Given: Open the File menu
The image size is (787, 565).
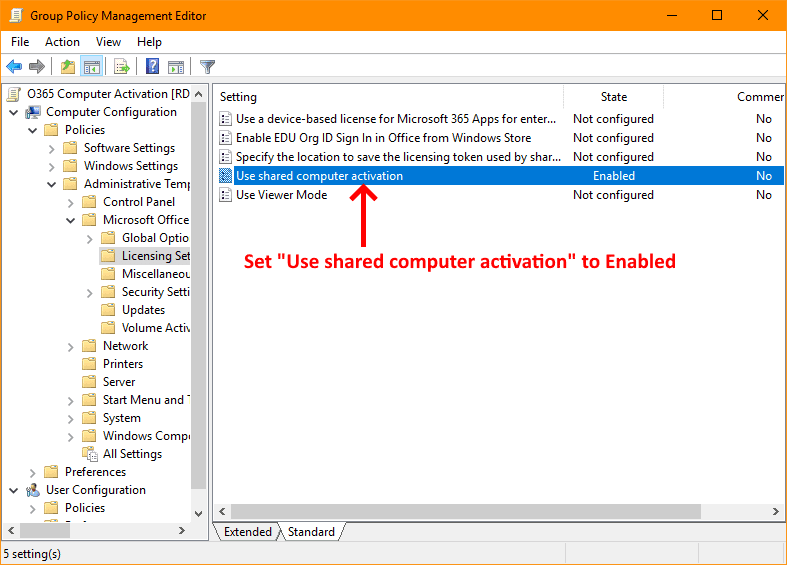Looking at the screenshot, I should pos(20,42).
